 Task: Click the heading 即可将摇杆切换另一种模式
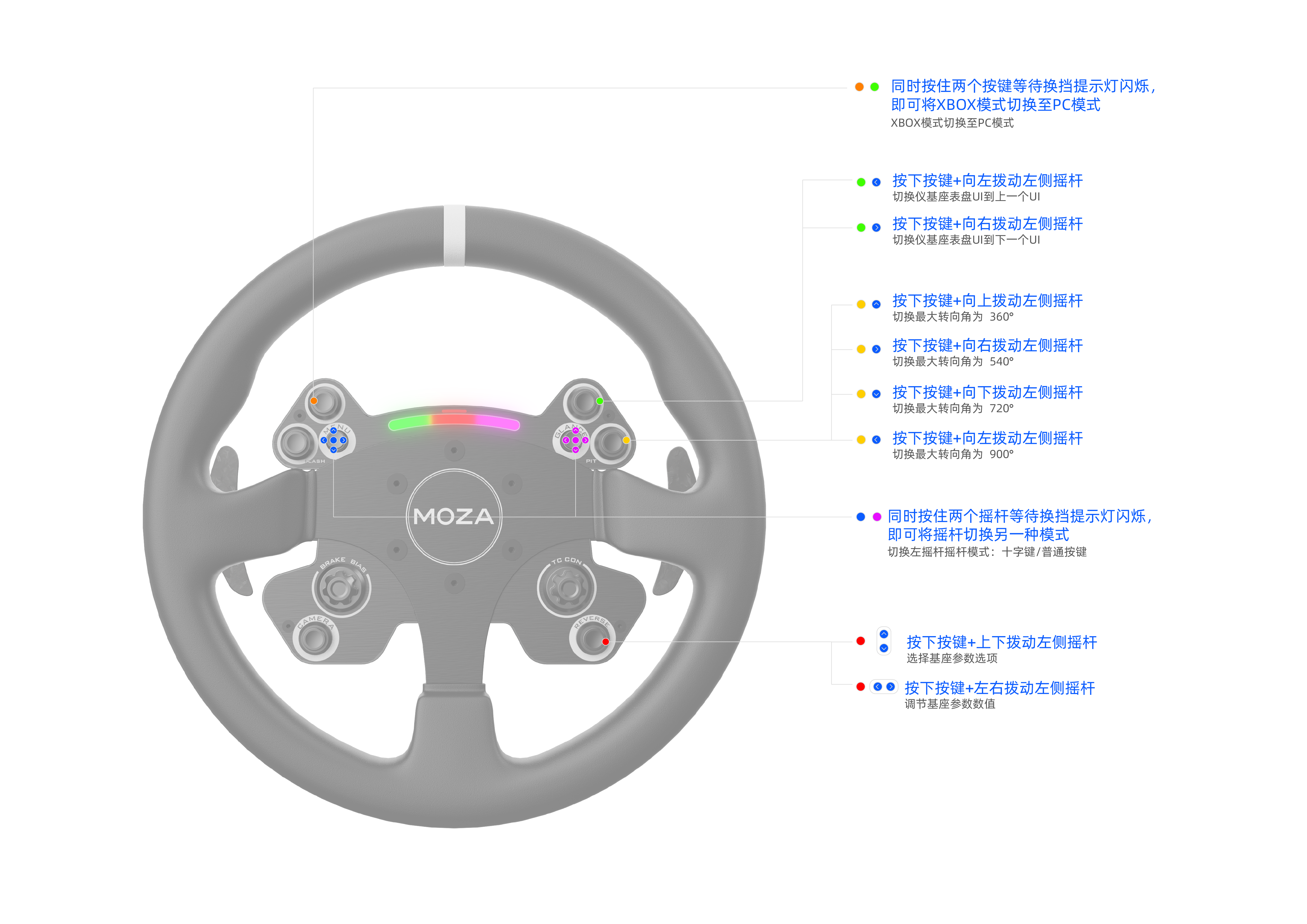[x=978, y=535]
